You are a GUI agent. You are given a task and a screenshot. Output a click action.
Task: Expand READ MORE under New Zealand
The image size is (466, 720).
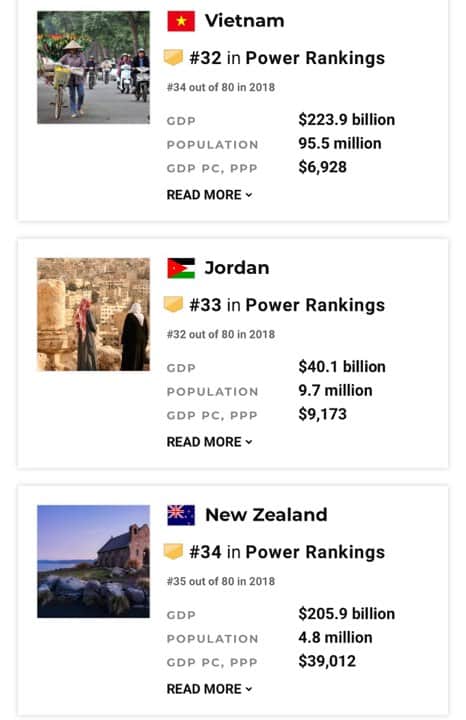209,689
